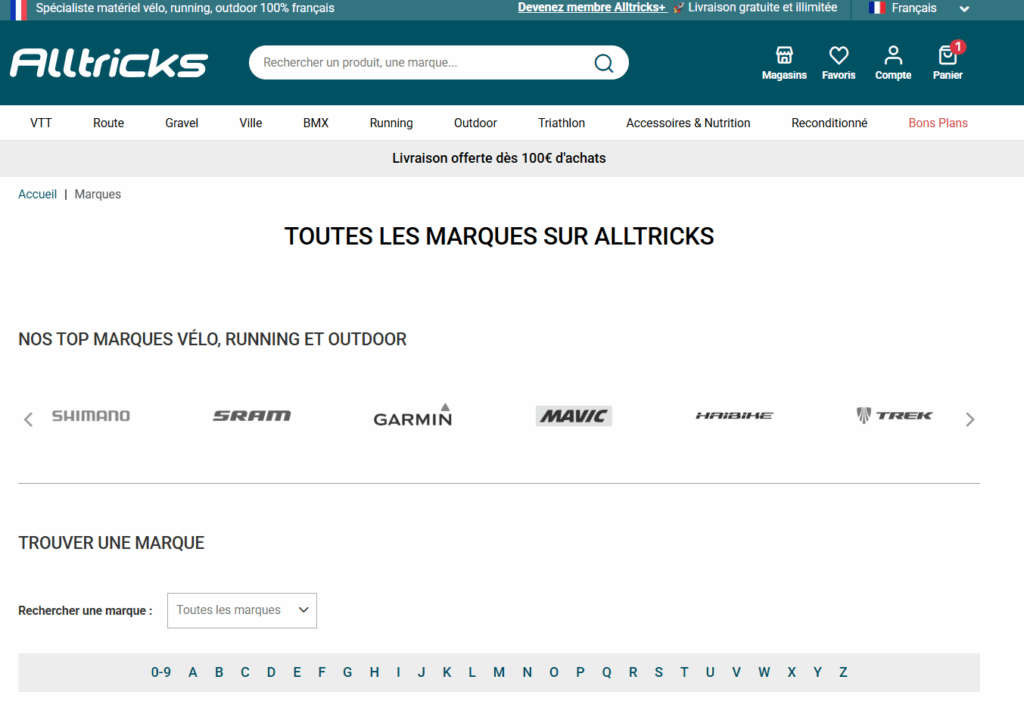Select Bons Plans in navigation
The height and width of the screenshot is (714, 1024).
(937, 123)
